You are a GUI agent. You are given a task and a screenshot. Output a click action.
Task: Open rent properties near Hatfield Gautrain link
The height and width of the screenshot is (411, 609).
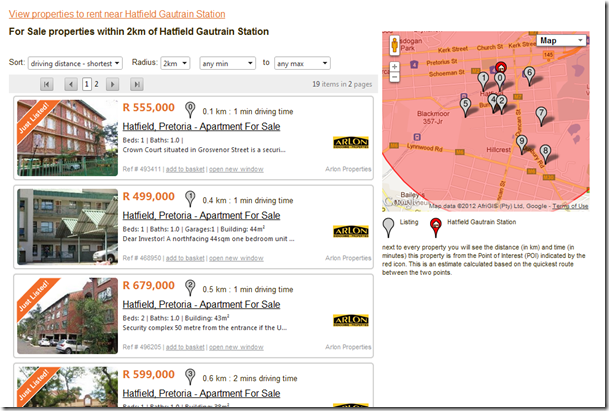pos(117,14)
